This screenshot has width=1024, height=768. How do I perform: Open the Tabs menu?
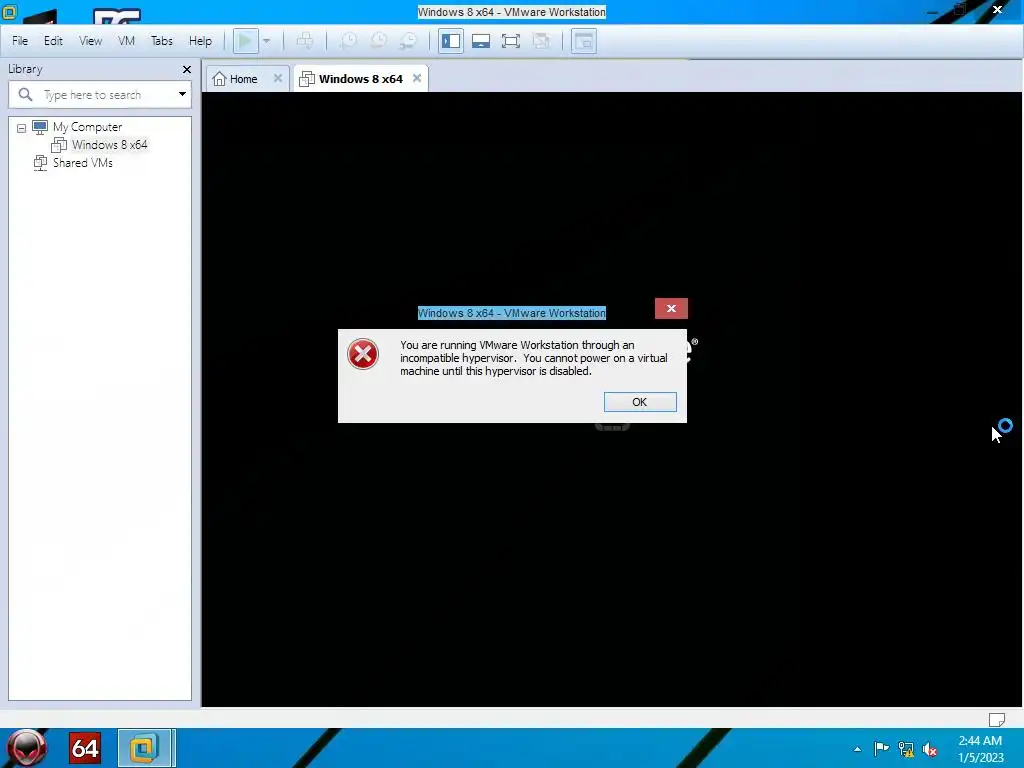tap(161, 40)
